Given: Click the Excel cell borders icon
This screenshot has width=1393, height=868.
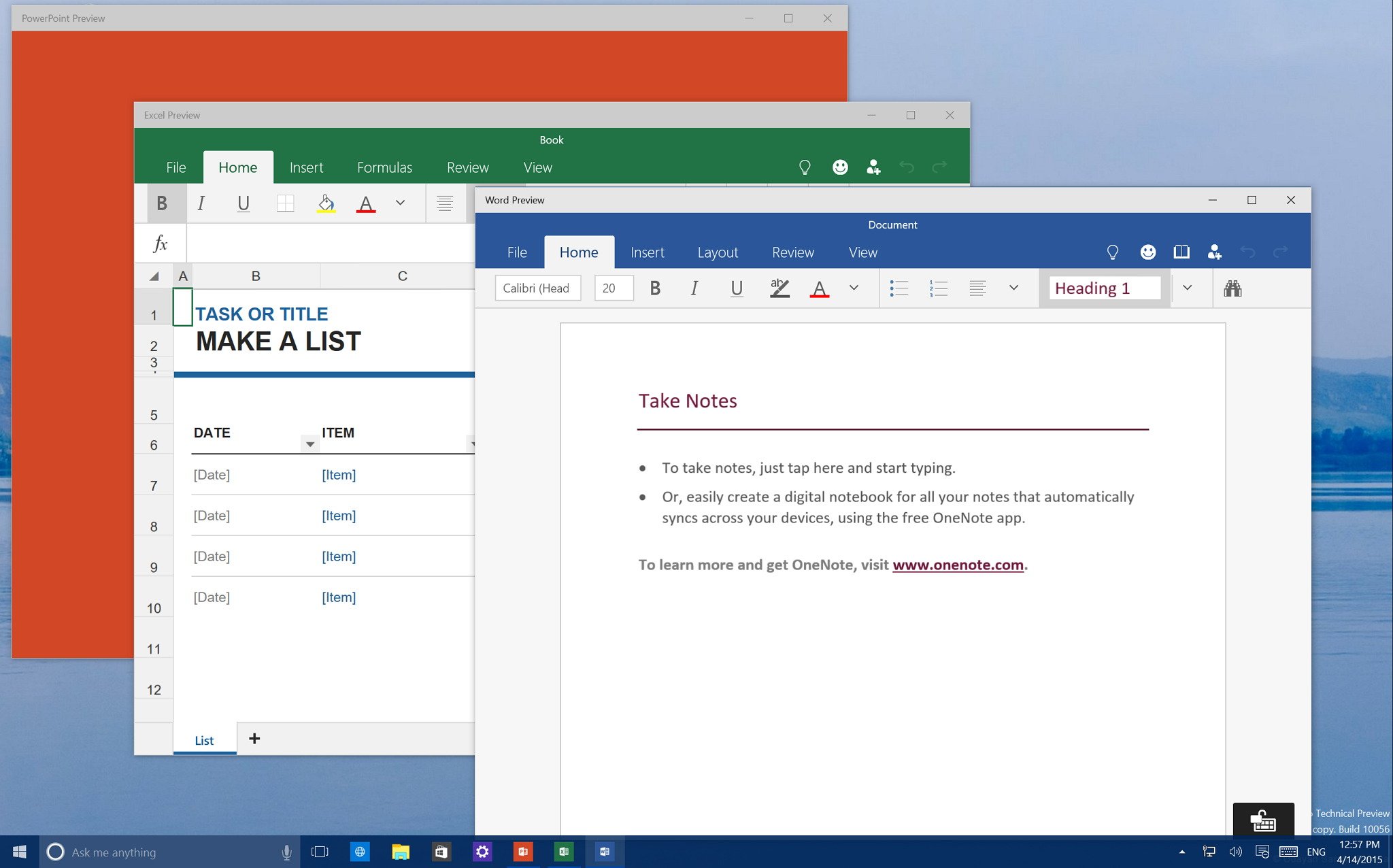Looking at the screenshot, I should point(285,203).
